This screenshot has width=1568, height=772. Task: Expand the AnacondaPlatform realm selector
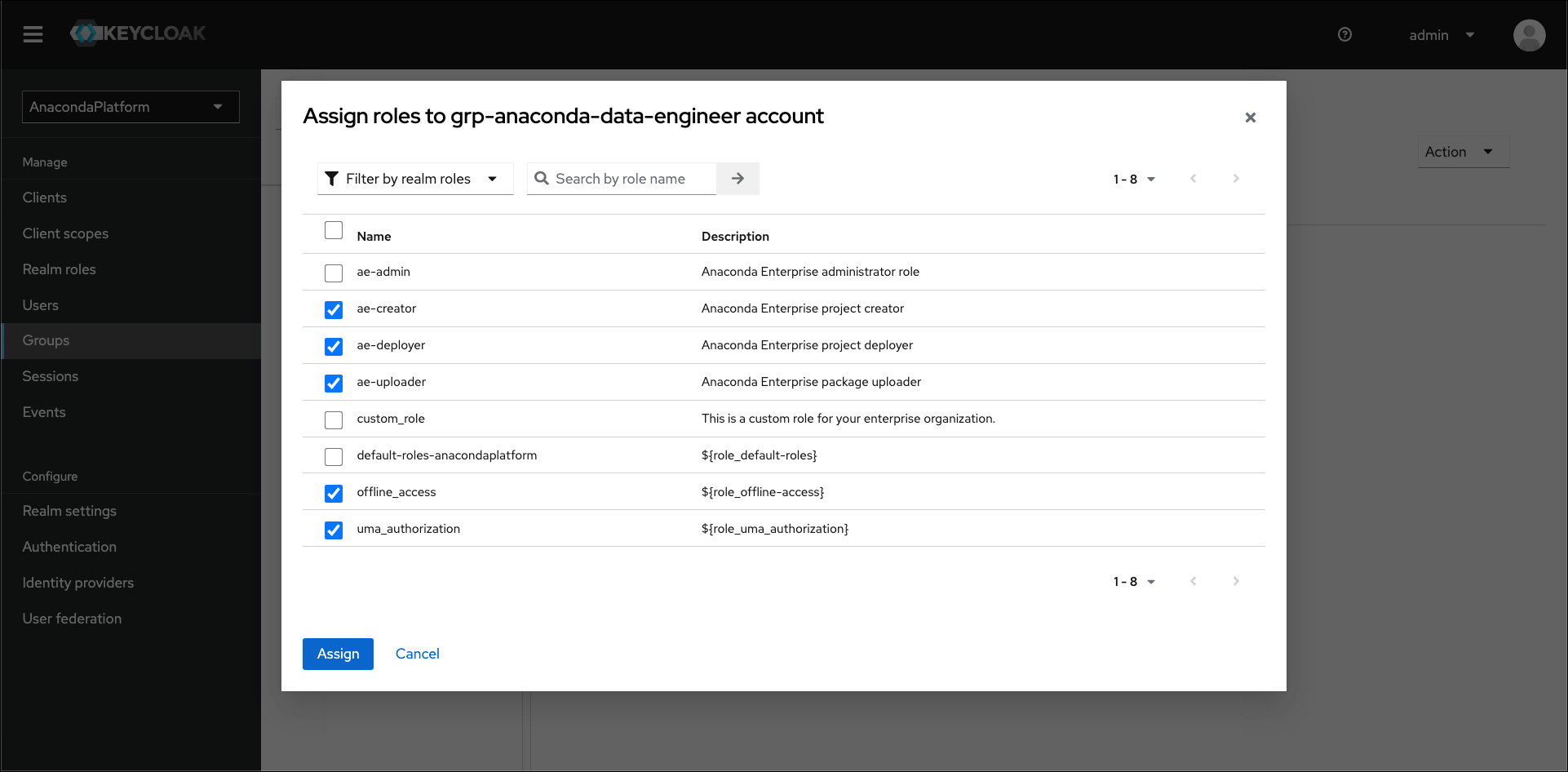tap(131, 107)
